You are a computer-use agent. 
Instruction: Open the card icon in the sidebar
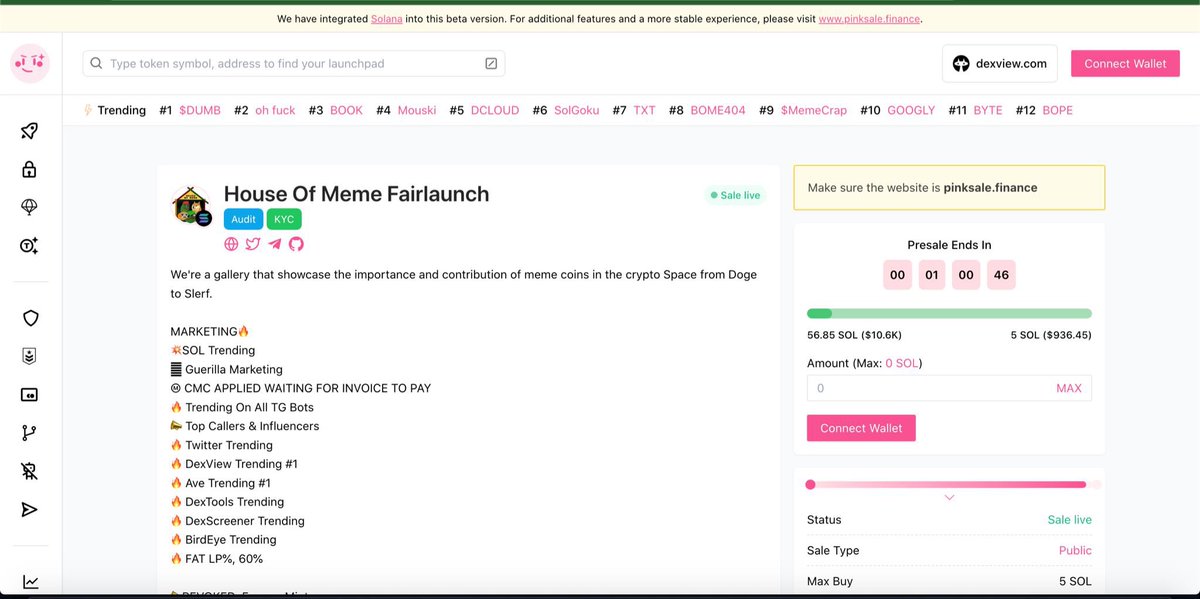29,395
